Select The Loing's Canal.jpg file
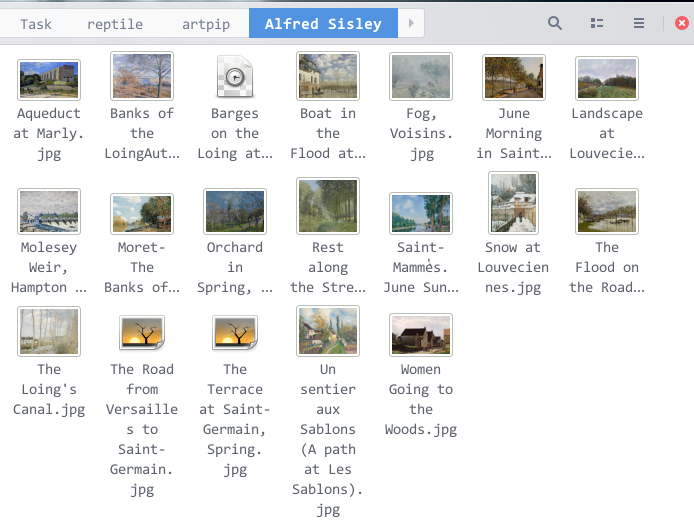The image size is (694, 529). point(49,332)
